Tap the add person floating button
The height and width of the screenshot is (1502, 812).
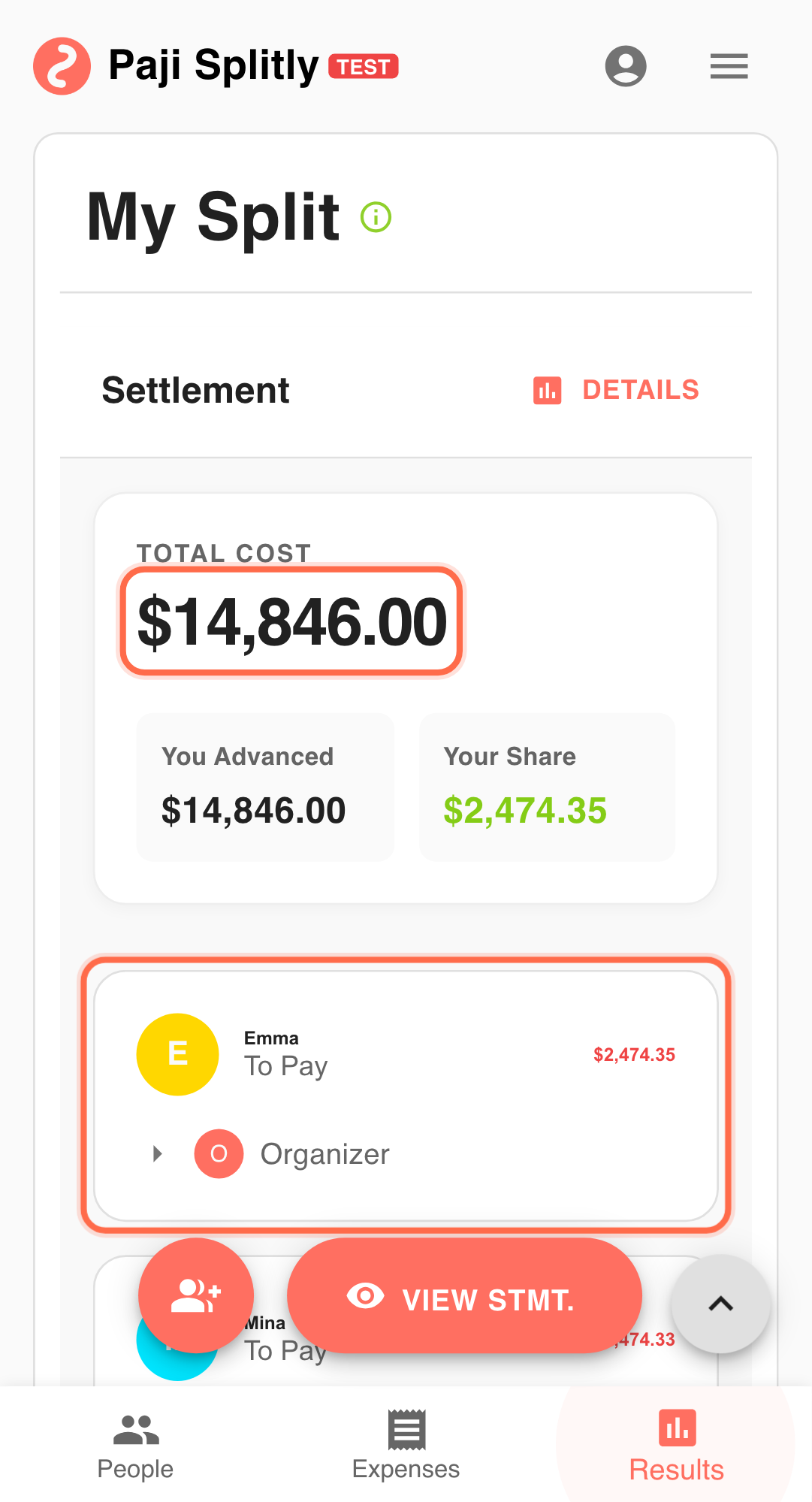[196, 1295]
